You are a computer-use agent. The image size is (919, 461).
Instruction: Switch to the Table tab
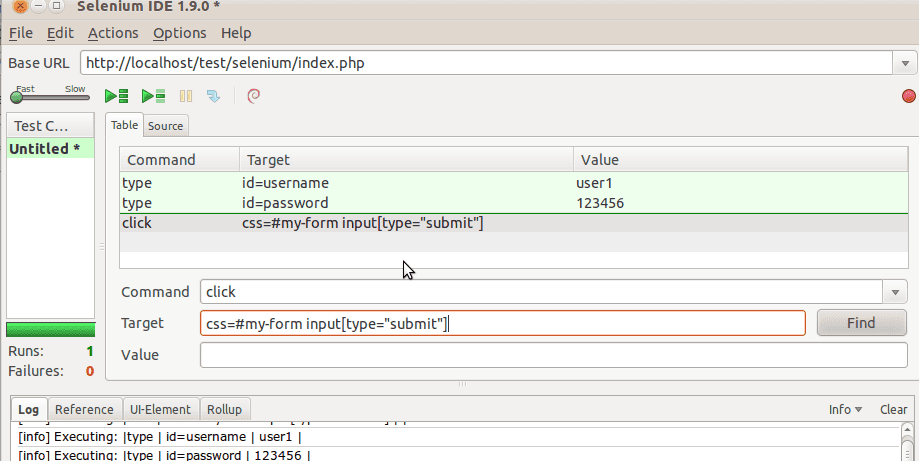tap(124, 125)
